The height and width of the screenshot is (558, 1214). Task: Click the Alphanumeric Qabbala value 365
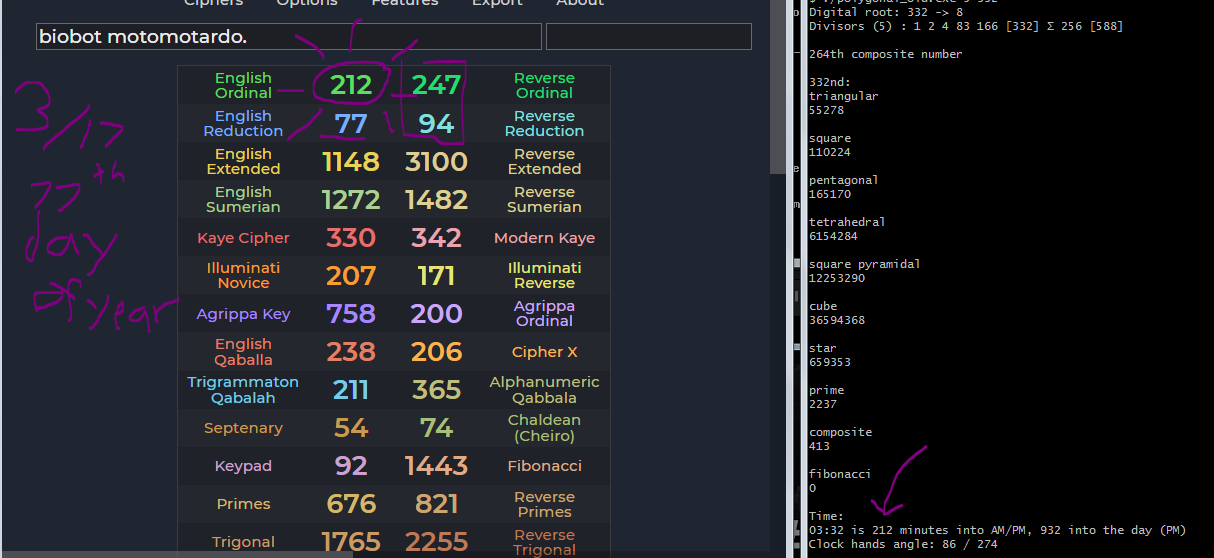pos(436,389)
